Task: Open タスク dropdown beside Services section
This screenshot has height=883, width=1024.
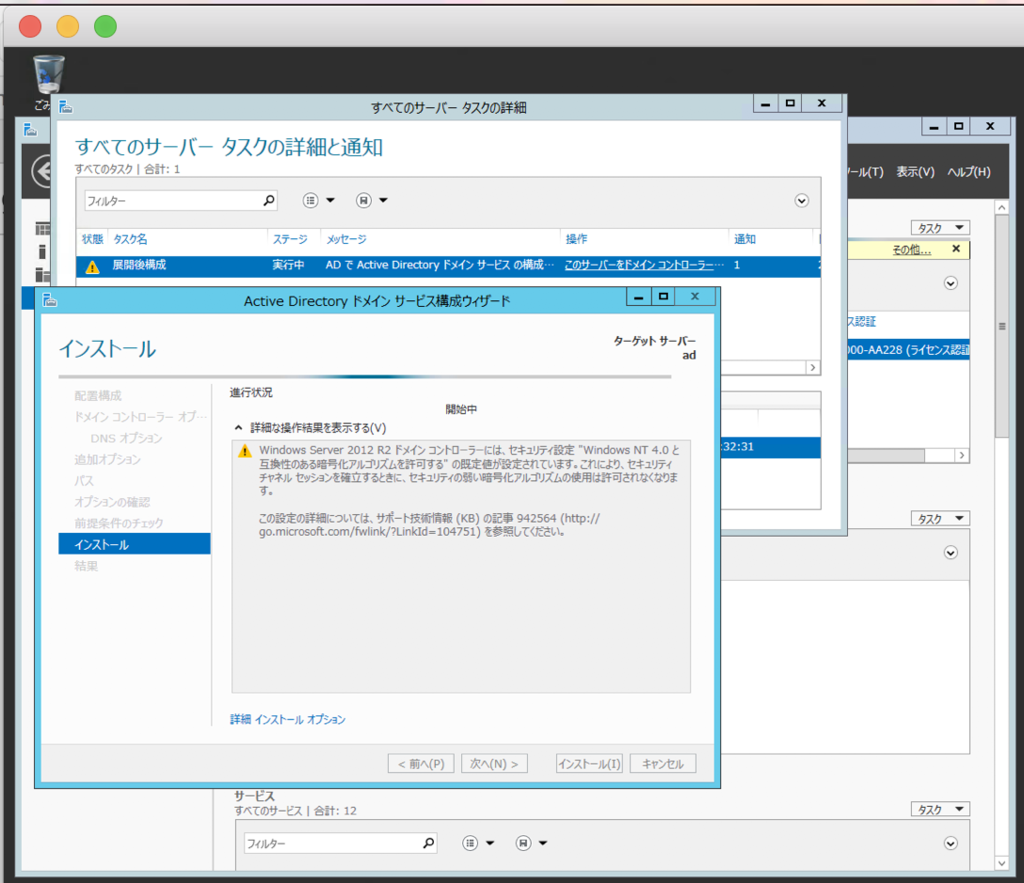Action: tap(940, 809)
